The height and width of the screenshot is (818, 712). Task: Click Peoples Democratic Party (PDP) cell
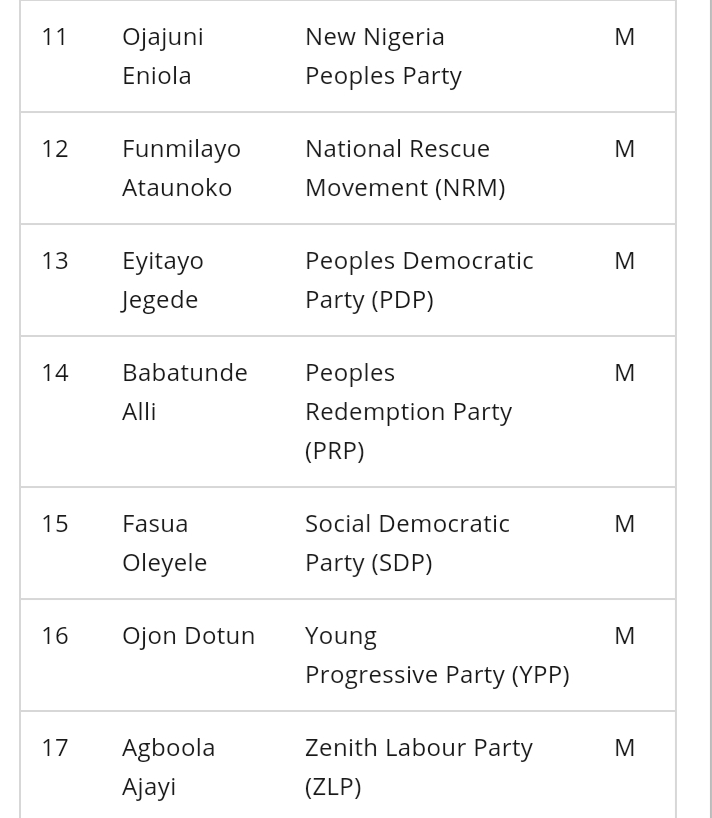(419, 280)
